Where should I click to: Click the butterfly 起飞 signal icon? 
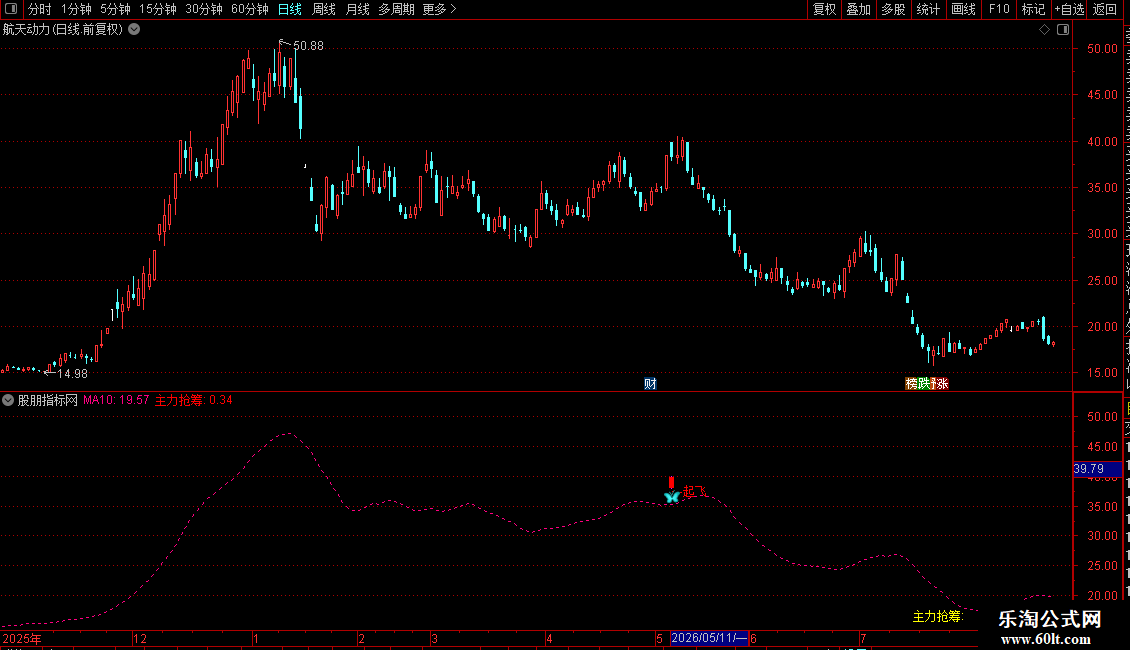tap(672, 497)
